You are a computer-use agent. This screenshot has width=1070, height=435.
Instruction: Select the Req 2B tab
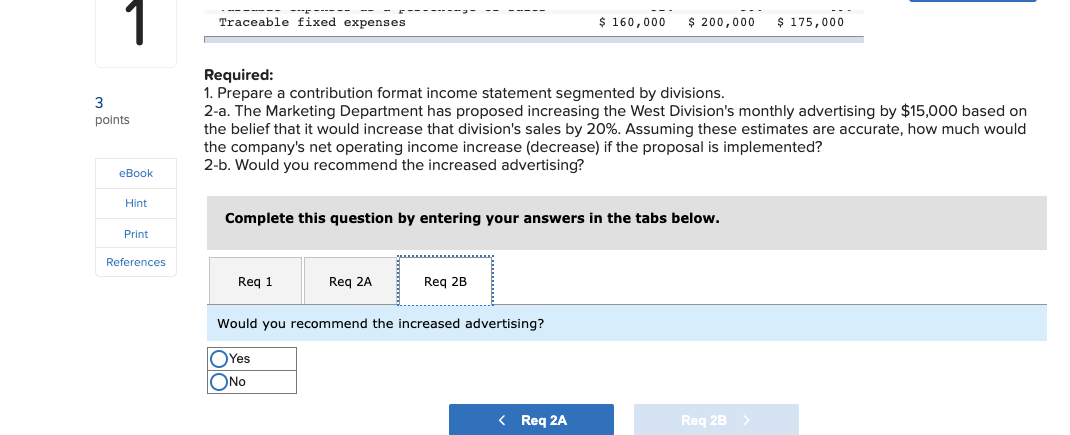click(x=445, y=281)
